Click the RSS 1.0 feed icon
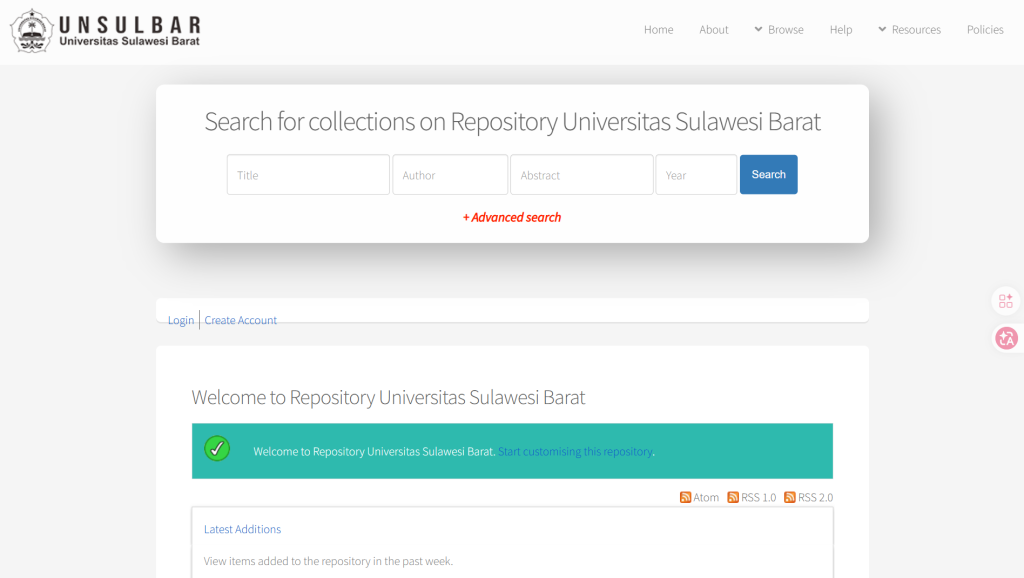The width and height of the screenshot is (1024, 578). tap(733, 498)
